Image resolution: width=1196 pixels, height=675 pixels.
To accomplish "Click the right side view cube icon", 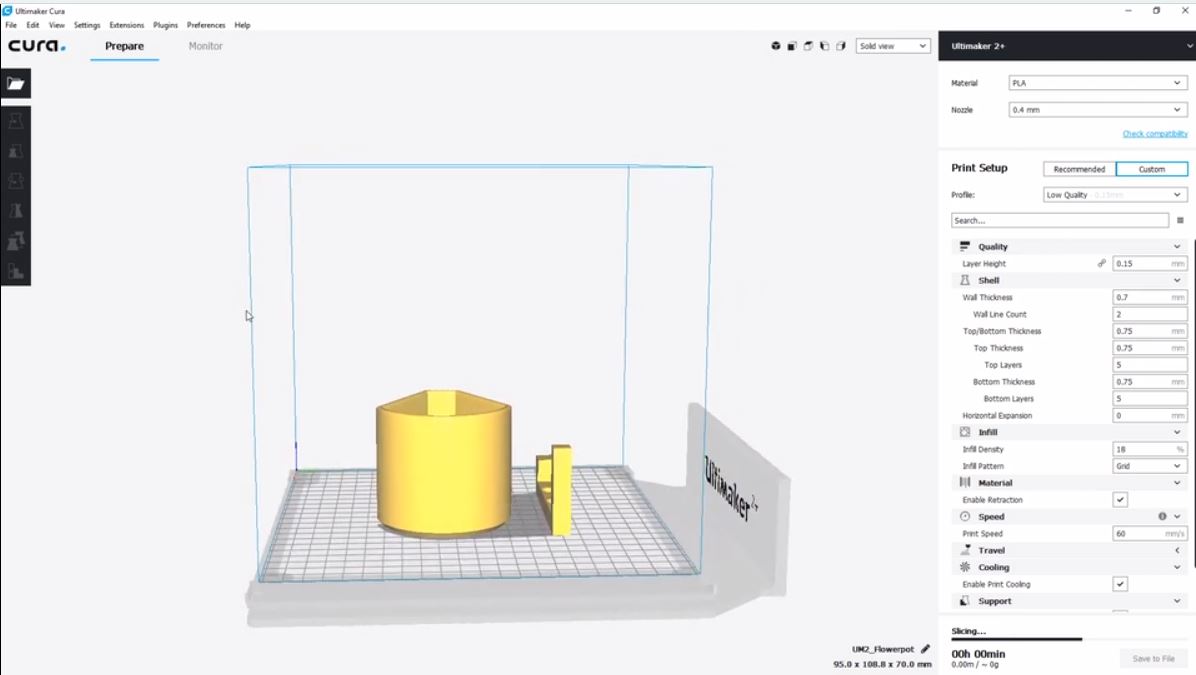I will (x=841, y=46).
